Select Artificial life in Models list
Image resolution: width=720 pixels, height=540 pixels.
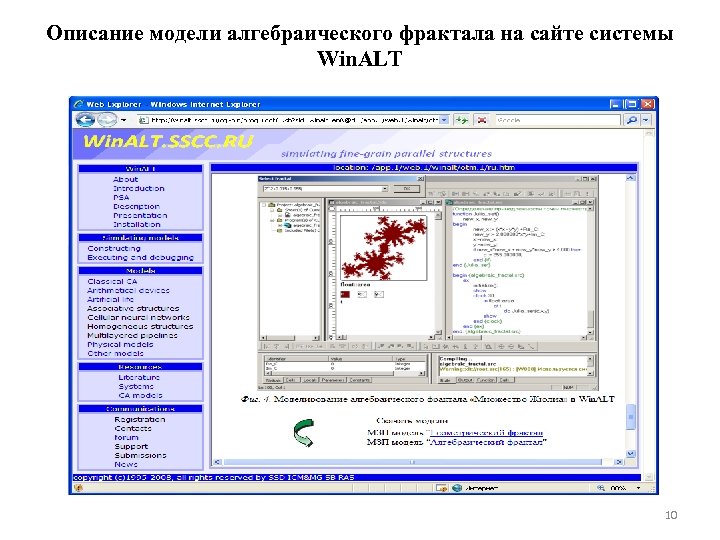110,299
